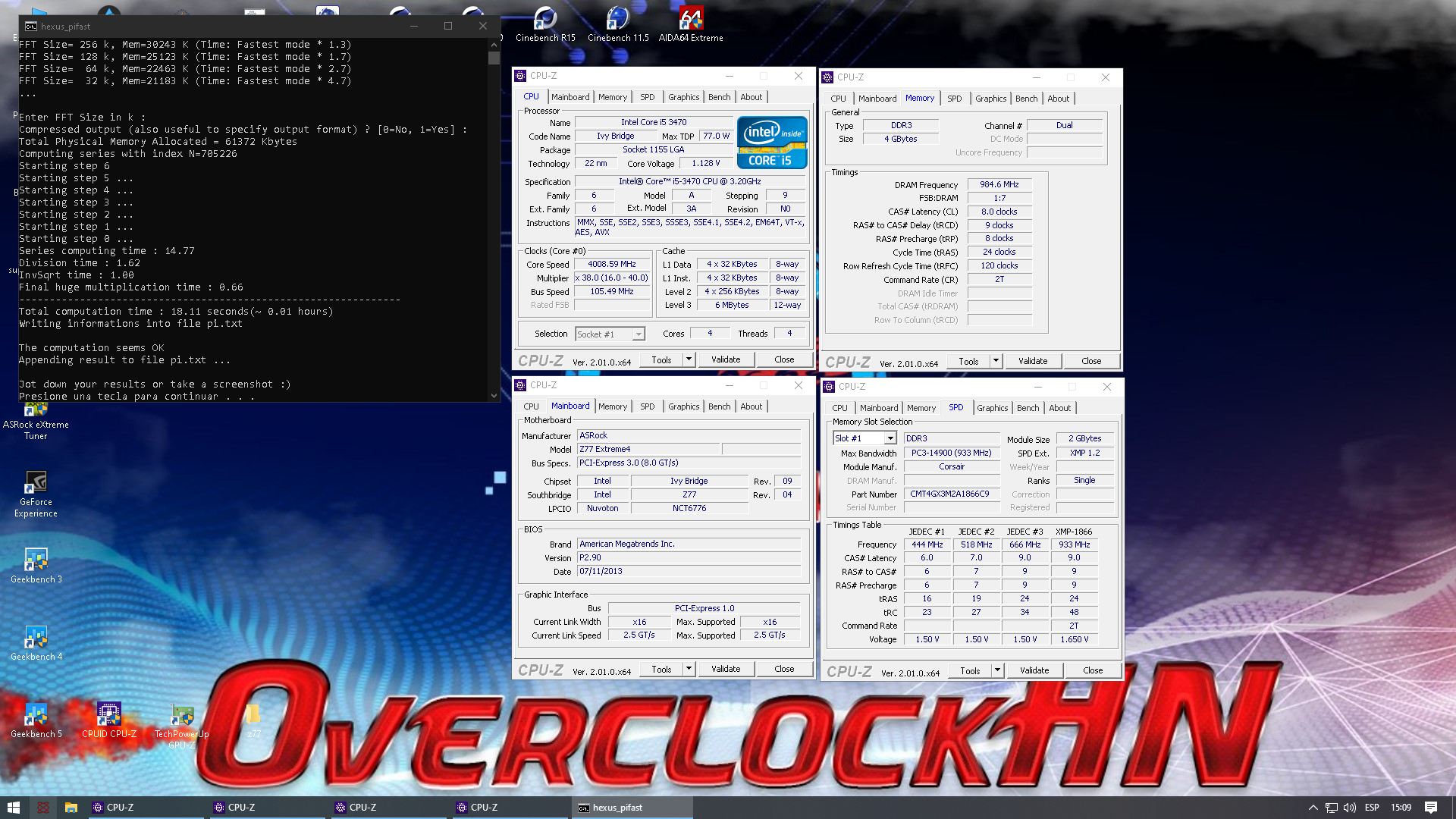The width and height of the screenshot is (1456, 819).
Task: Launch CPUID CPU-Z desktop icon
Action: coord(108,720)
